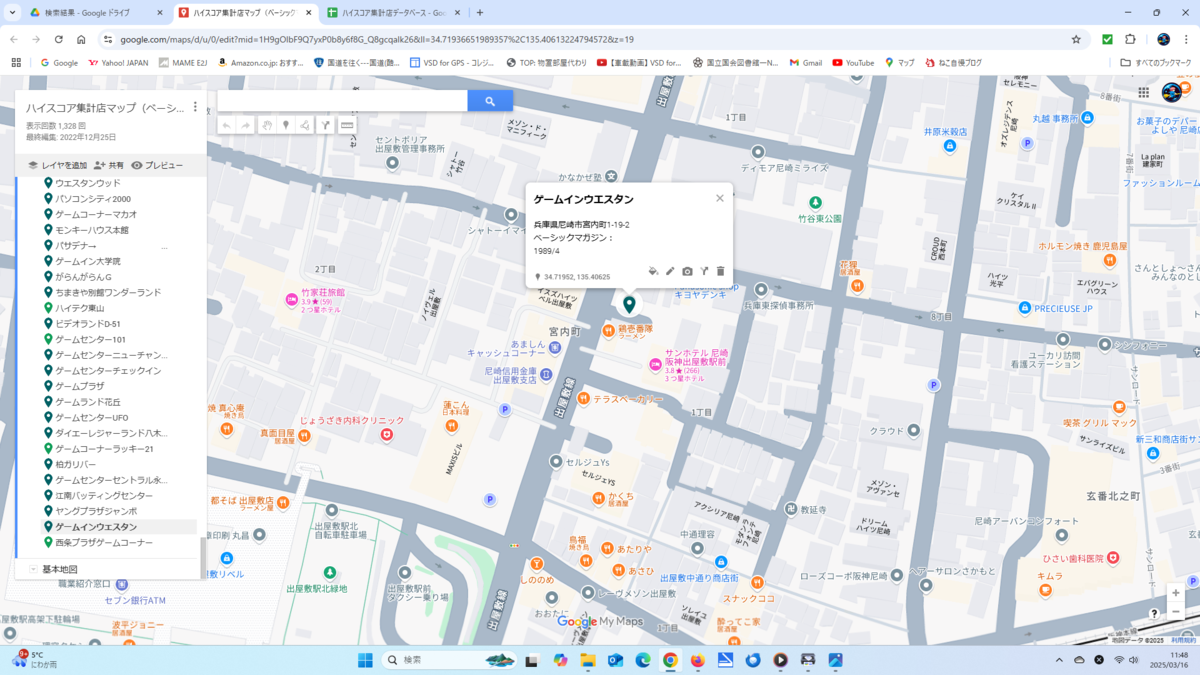Open the Windows Start menu
Viewport: 1200px width, 675px height.
pos(365,660)
